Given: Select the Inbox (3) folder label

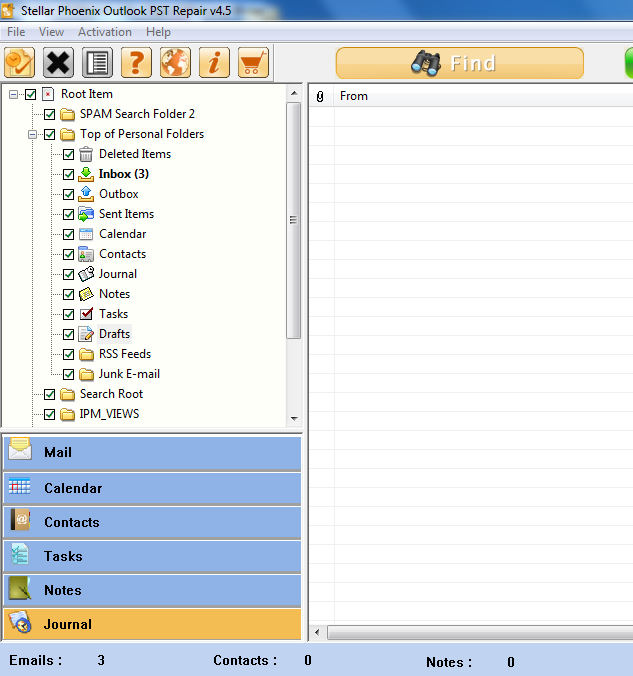Looking at the screenshot, I should pos(124,174).
